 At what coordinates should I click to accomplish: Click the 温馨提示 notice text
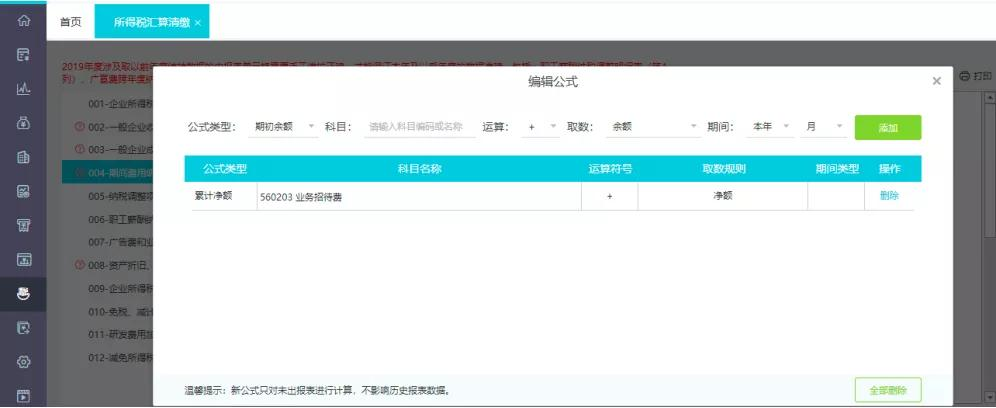(317, 390)
